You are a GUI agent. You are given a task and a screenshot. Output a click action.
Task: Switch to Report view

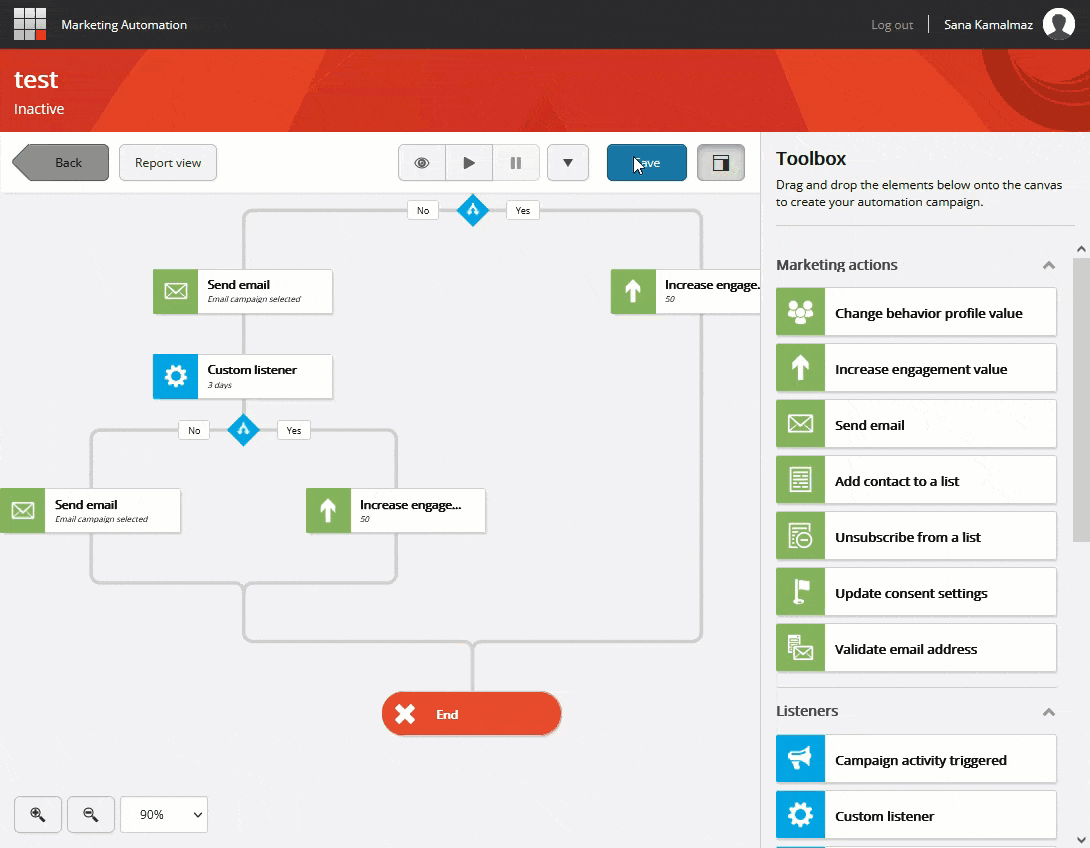pyautogui.click(x=168, y=163)
